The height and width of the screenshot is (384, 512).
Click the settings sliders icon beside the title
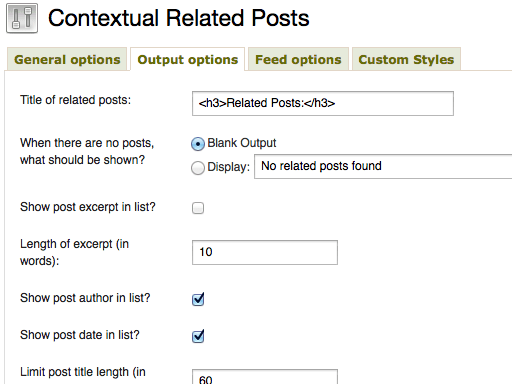[22, 18]
